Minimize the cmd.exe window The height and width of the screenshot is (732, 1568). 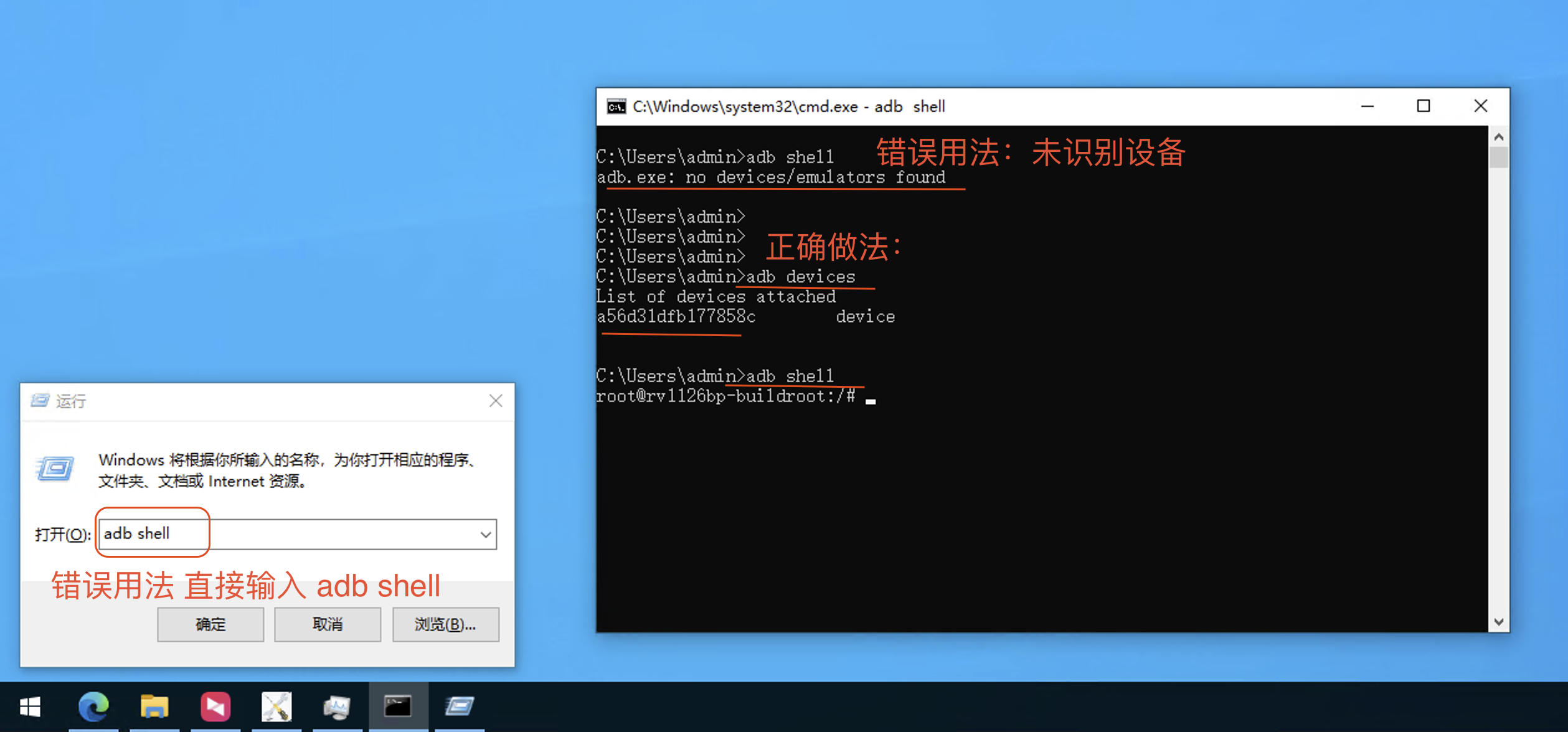1367,106
